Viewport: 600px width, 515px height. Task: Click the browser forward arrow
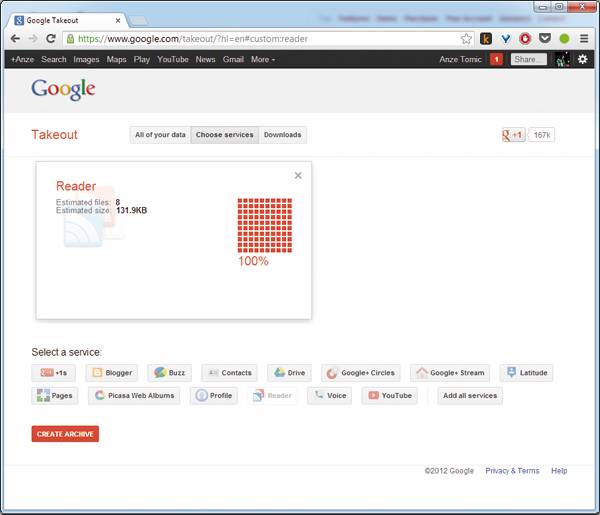tap(33, 39)
